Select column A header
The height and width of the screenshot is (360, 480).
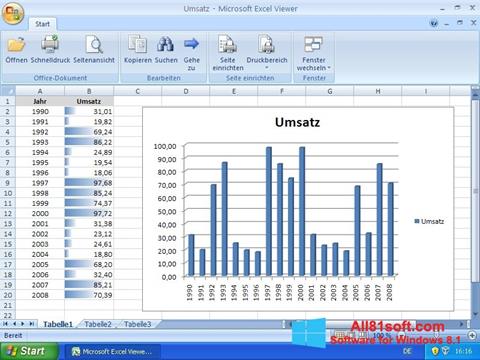[40, 91]
